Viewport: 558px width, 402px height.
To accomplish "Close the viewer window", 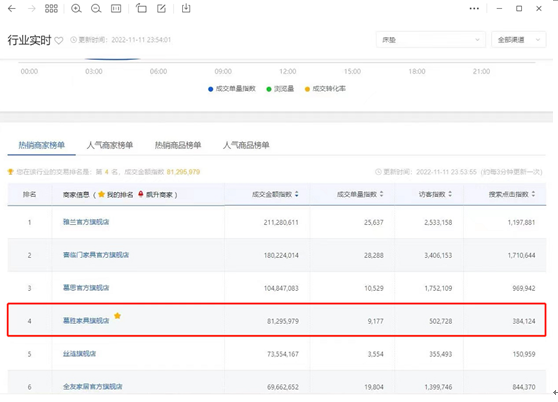I will (539, 9).
